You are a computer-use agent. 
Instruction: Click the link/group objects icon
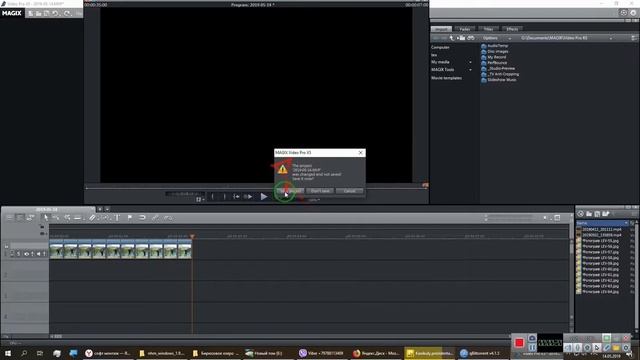coord(155,218)
